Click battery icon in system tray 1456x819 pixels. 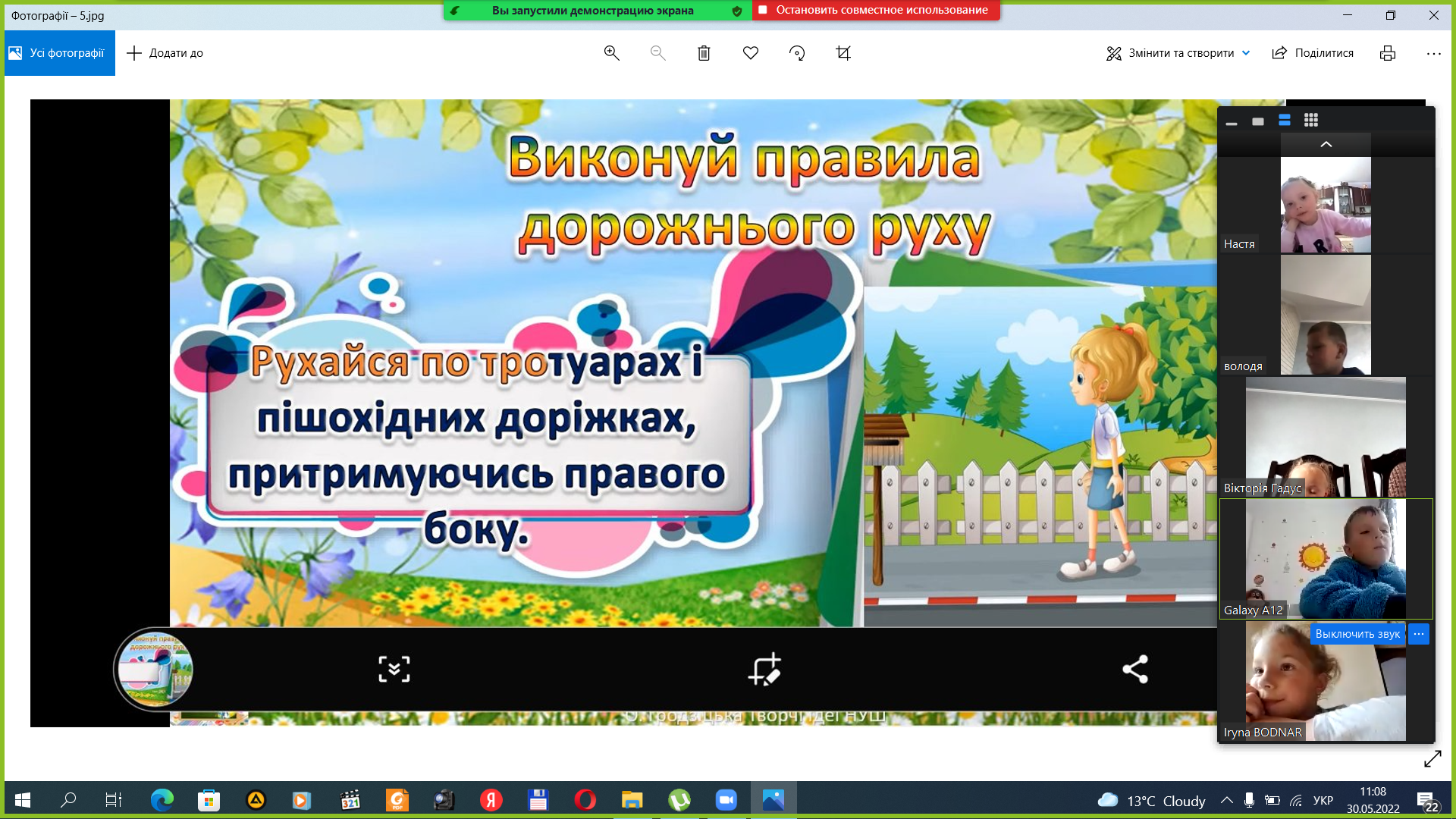point(1272,800)
